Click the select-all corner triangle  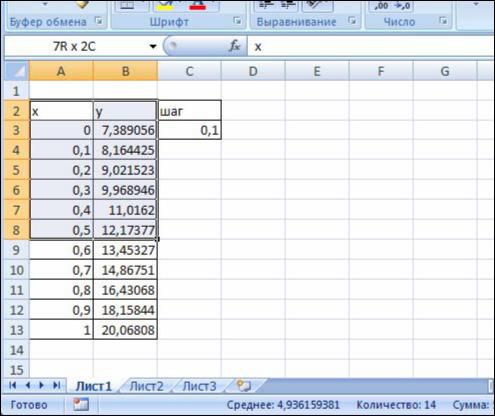[17, 71]
